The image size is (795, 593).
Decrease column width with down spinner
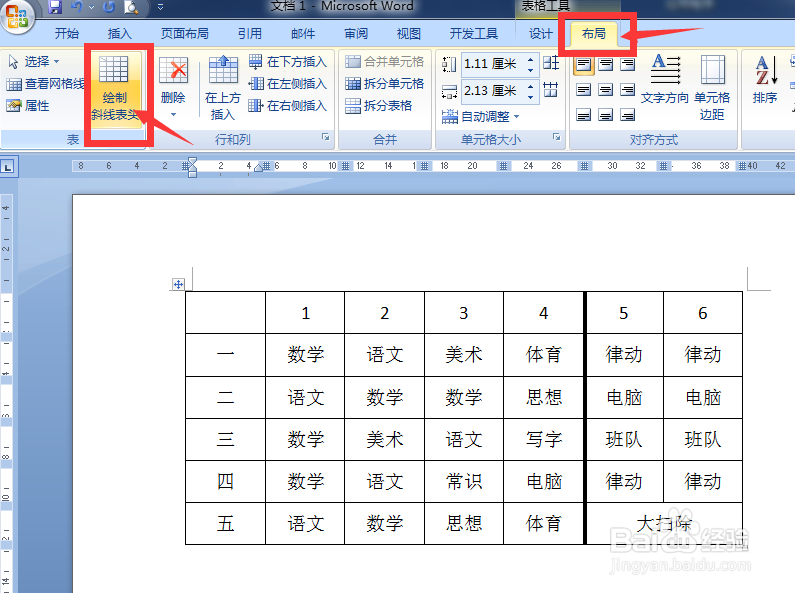[530, 97]
